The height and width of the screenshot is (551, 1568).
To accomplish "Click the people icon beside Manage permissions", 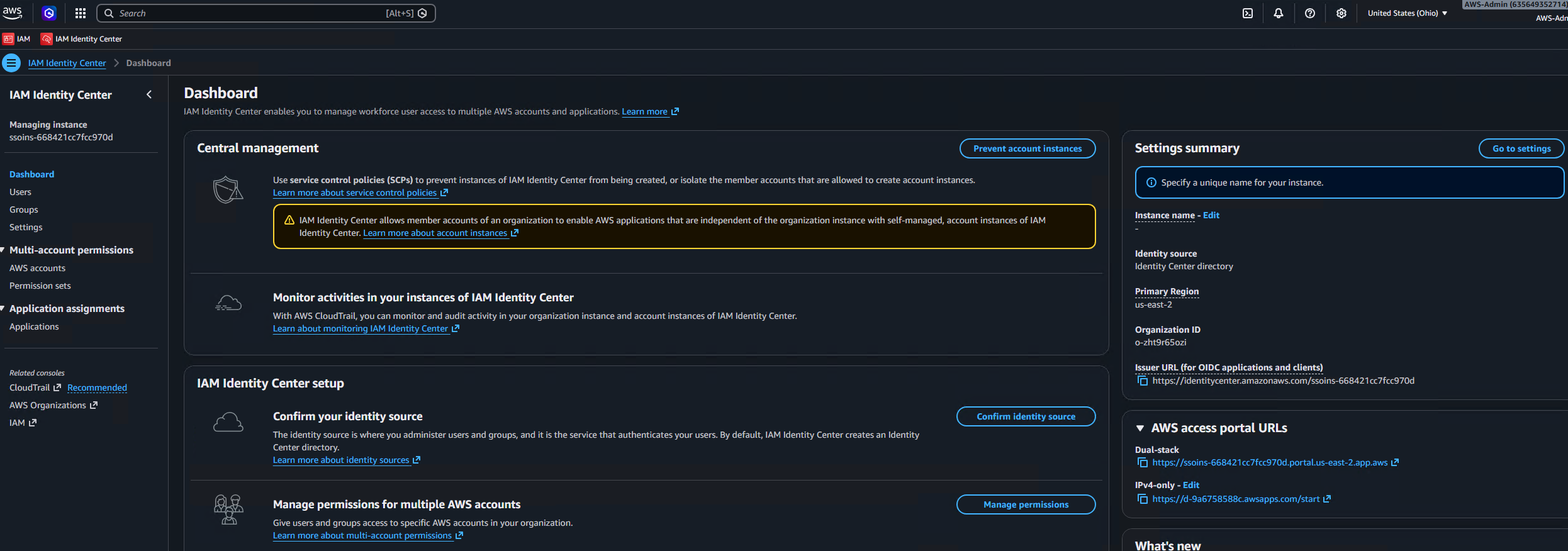I will [228, 509].
